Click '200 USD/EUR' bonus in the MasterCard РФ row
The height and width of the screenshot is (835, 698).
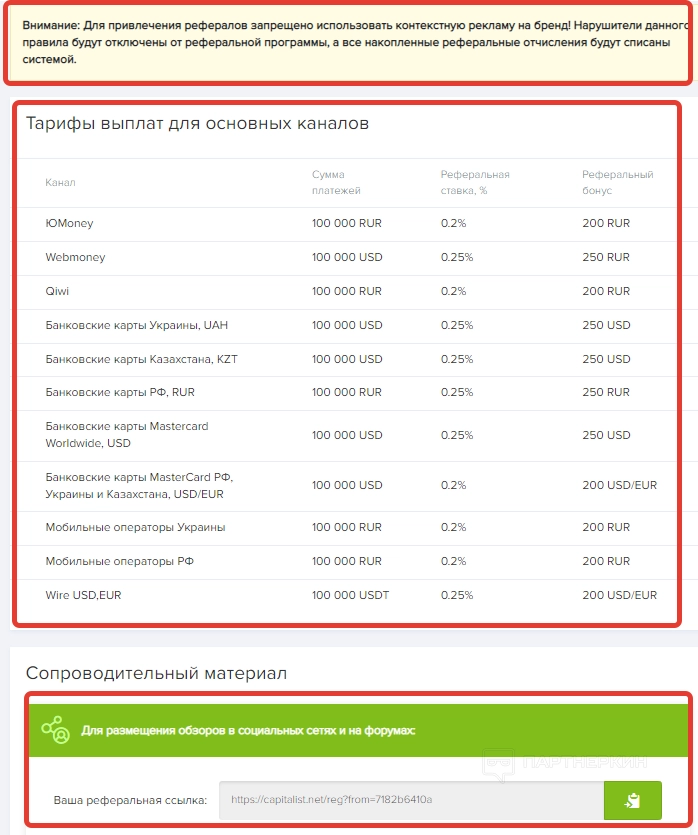620,486
